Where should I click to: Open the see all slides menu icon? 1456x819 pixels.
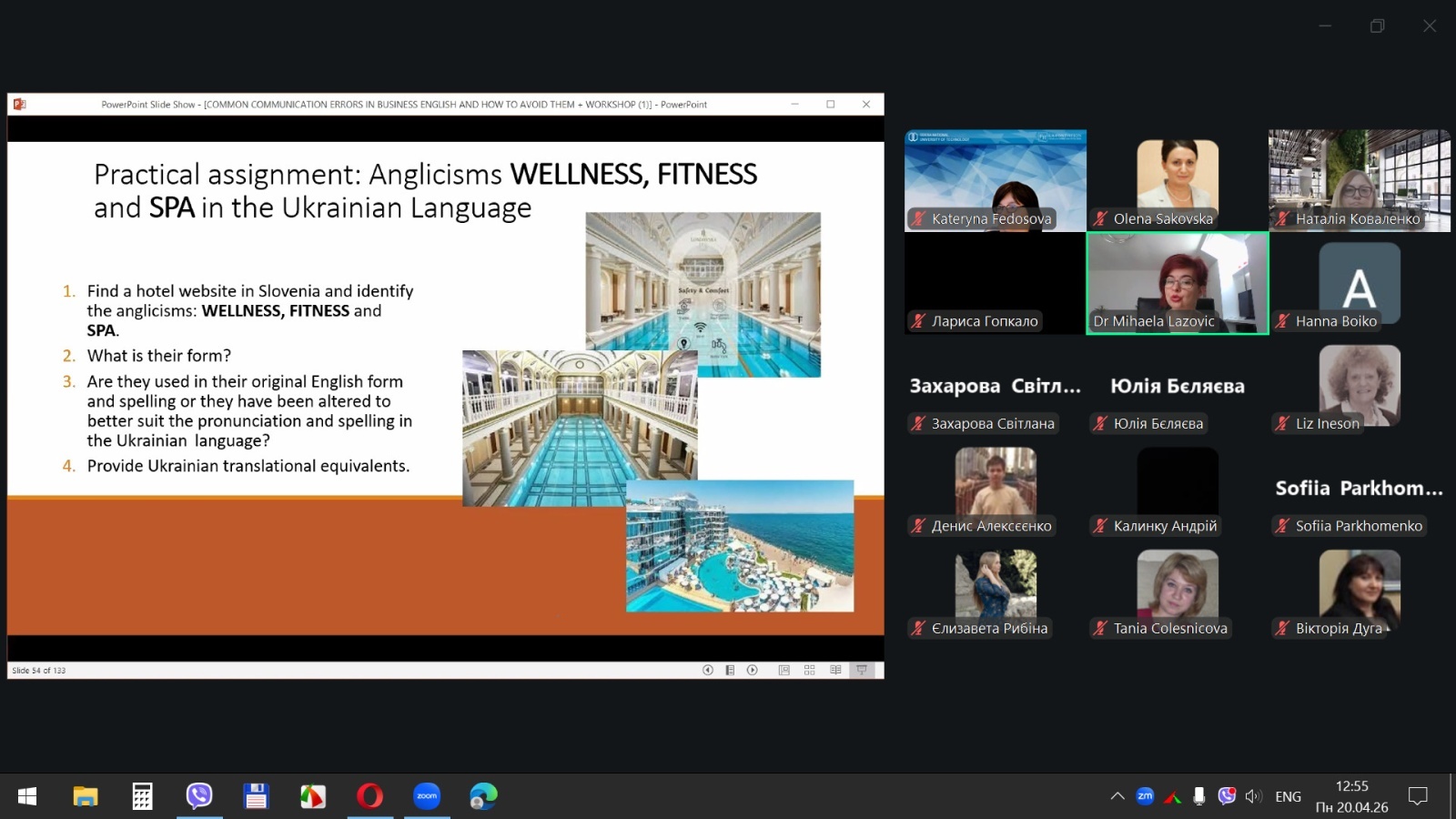[x=730, y=670]
